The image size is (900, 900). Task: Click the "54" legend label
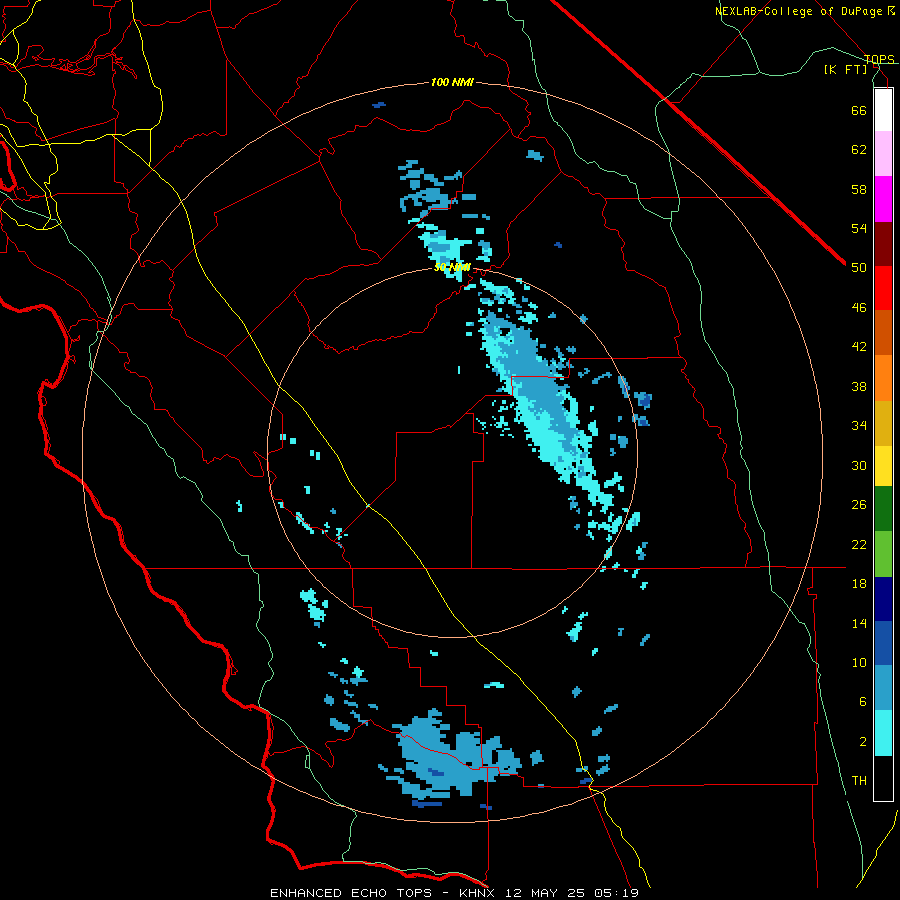click(x=859, y=228)
